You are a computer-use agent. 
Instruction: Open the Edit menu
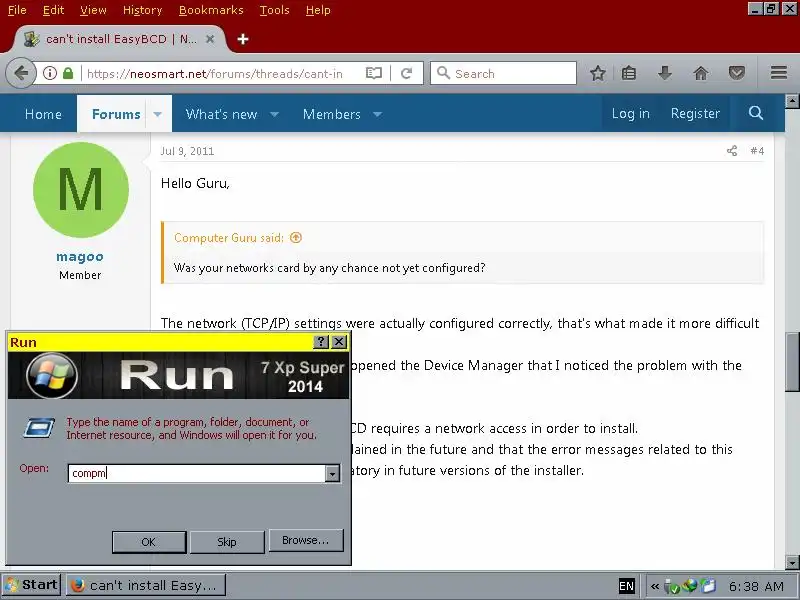click(53, 10)
